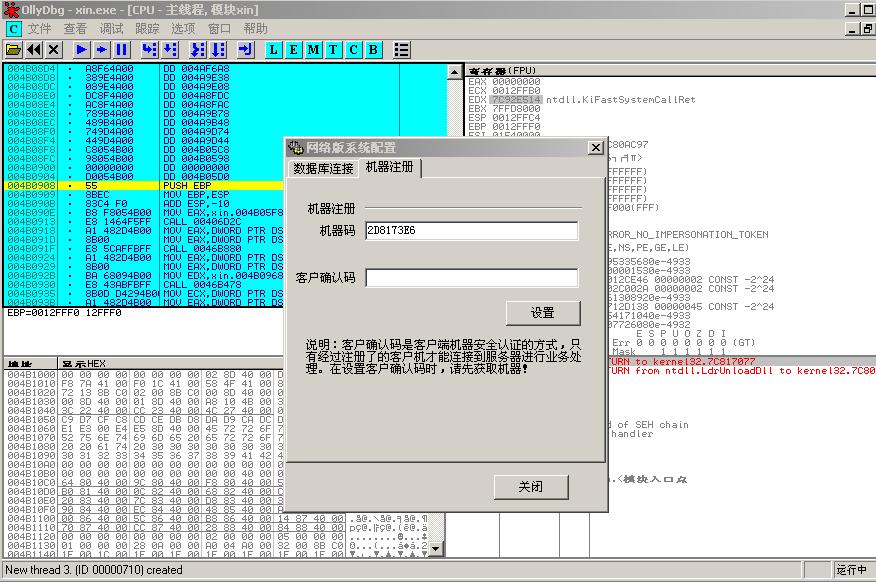This screenshot has height=582, width=876.
Task: Restart program with rewind icon
Action: pyautogui.click(x=34, y=50)
